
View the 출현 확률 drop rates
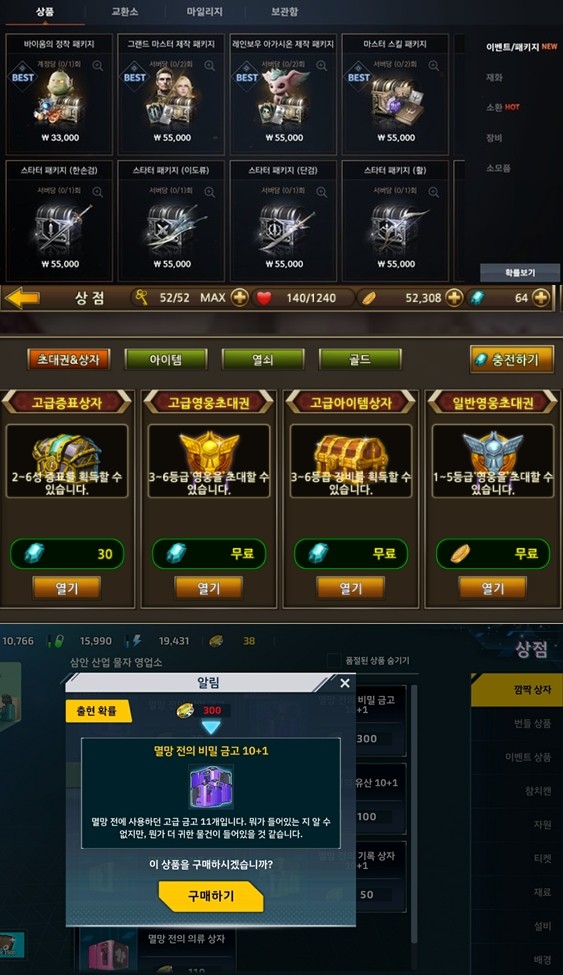pyautogui.click(x=98, y=710)
